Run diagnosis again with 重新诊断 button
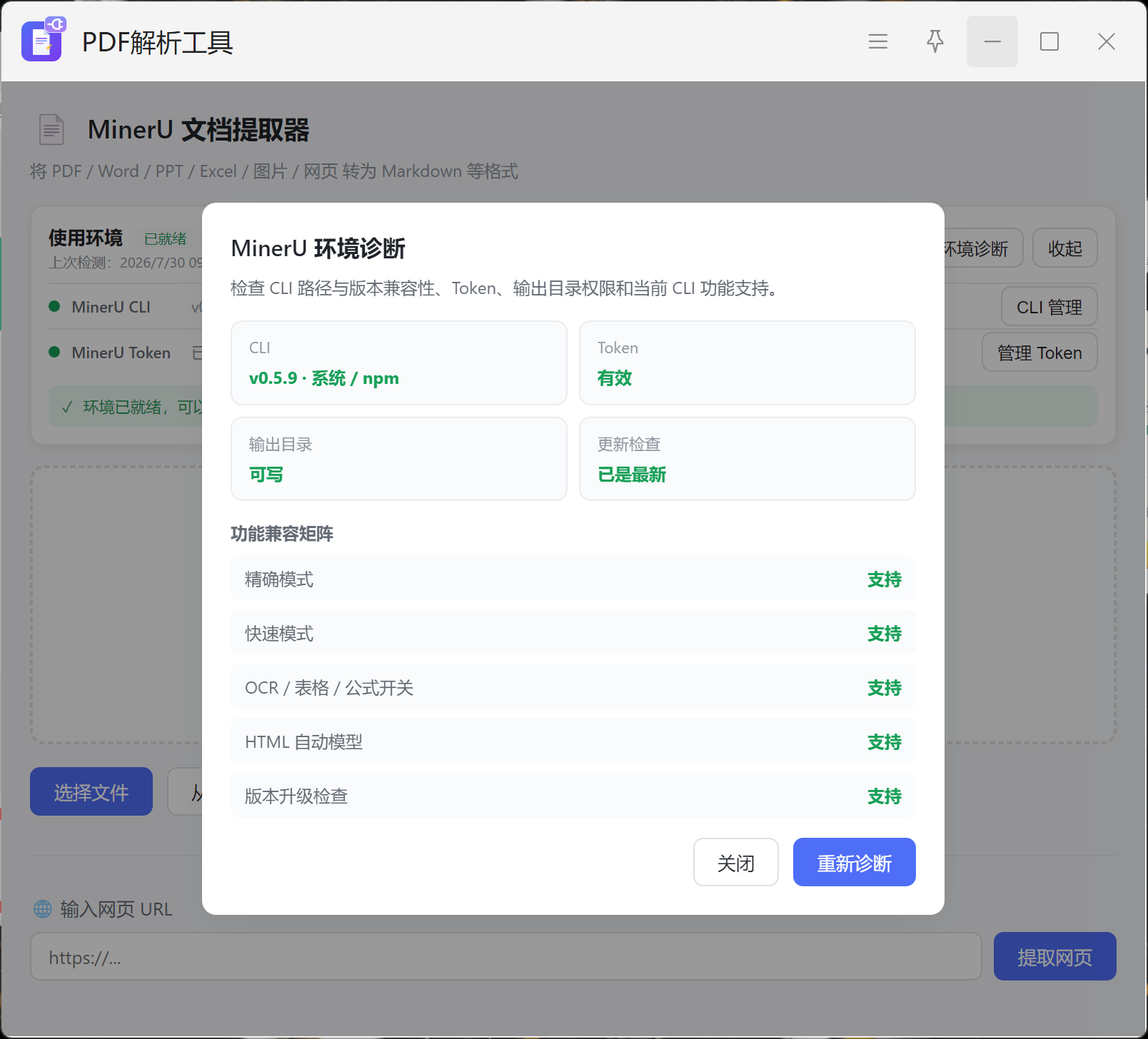This screenshot has height=1039, width=1148. pyautogui.click(x=855, y=862)
